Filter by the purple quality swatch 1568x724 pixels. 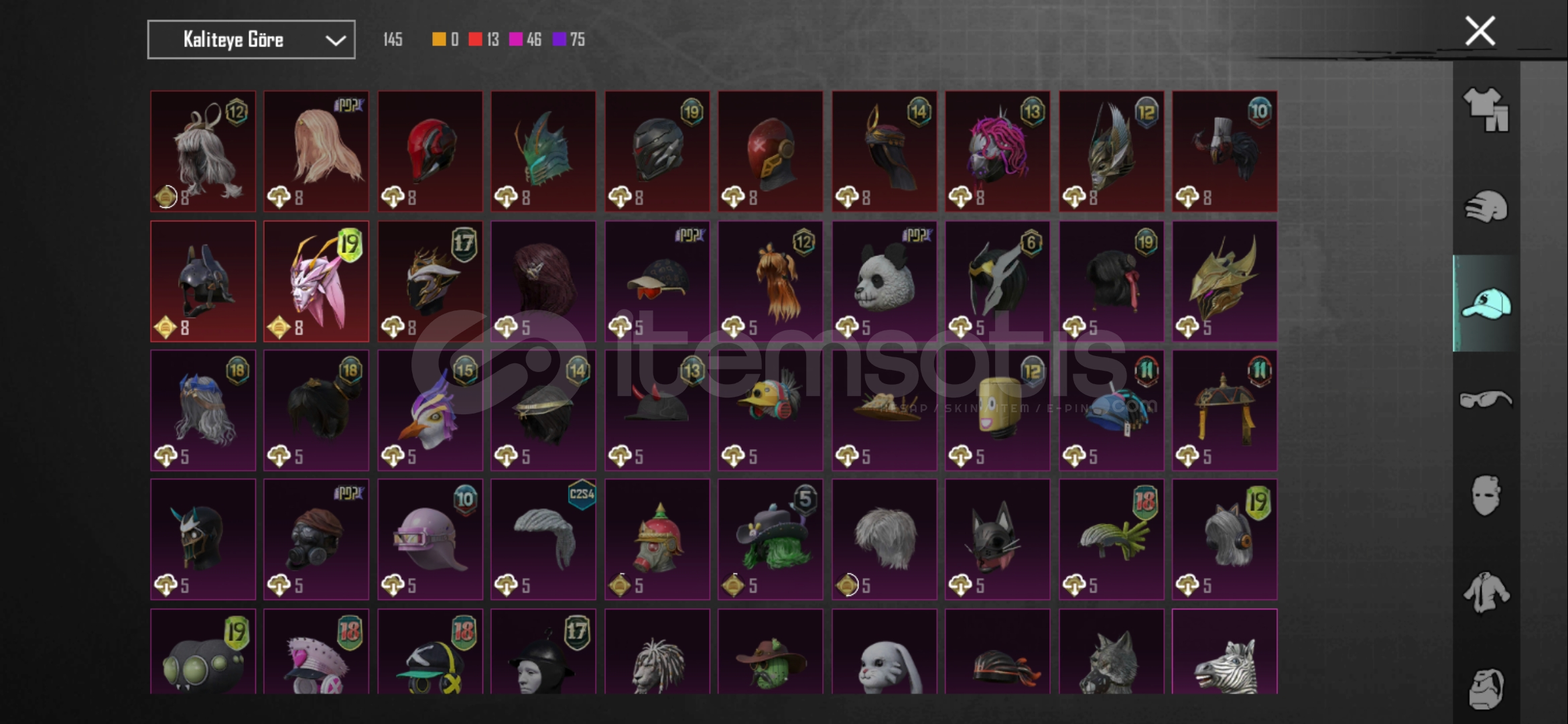(x=559, y=40)
